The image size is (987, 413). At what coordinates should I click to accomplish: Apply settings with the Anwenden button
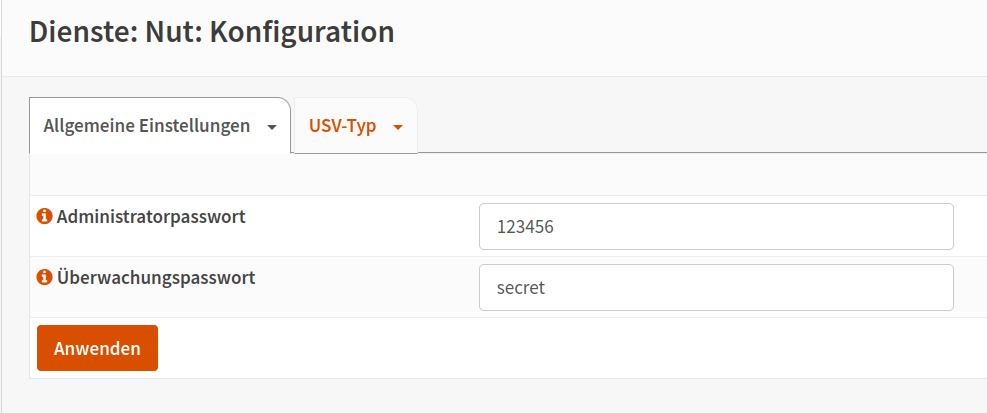click(x=98, y=348)
